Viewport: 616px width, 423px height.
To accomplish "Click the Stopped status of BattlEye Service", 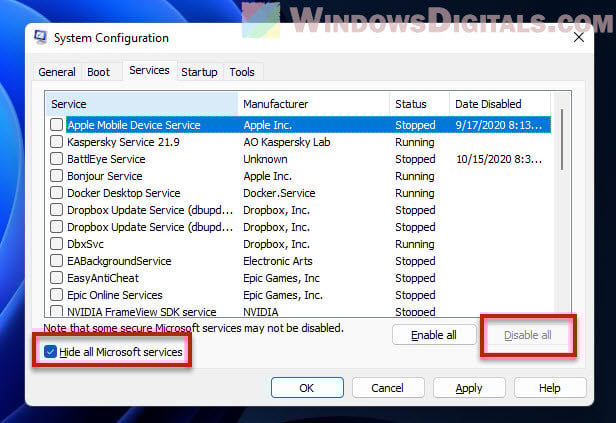I will coord(415,159).
